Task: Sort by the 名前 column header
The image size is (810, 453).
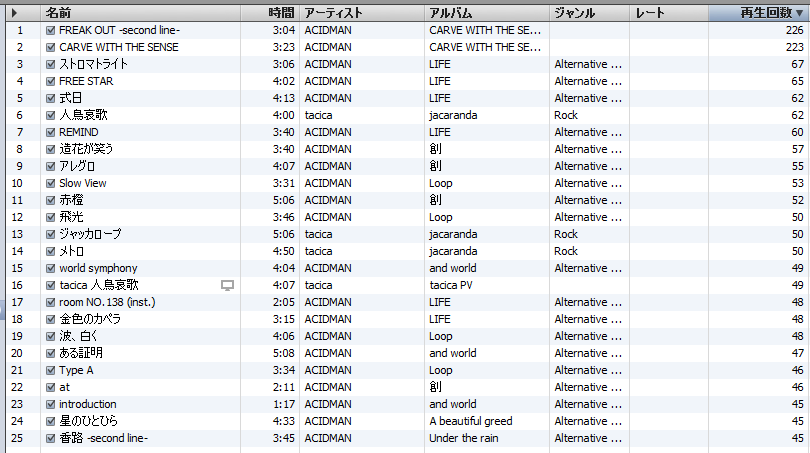Action: (x=141, y=13)
